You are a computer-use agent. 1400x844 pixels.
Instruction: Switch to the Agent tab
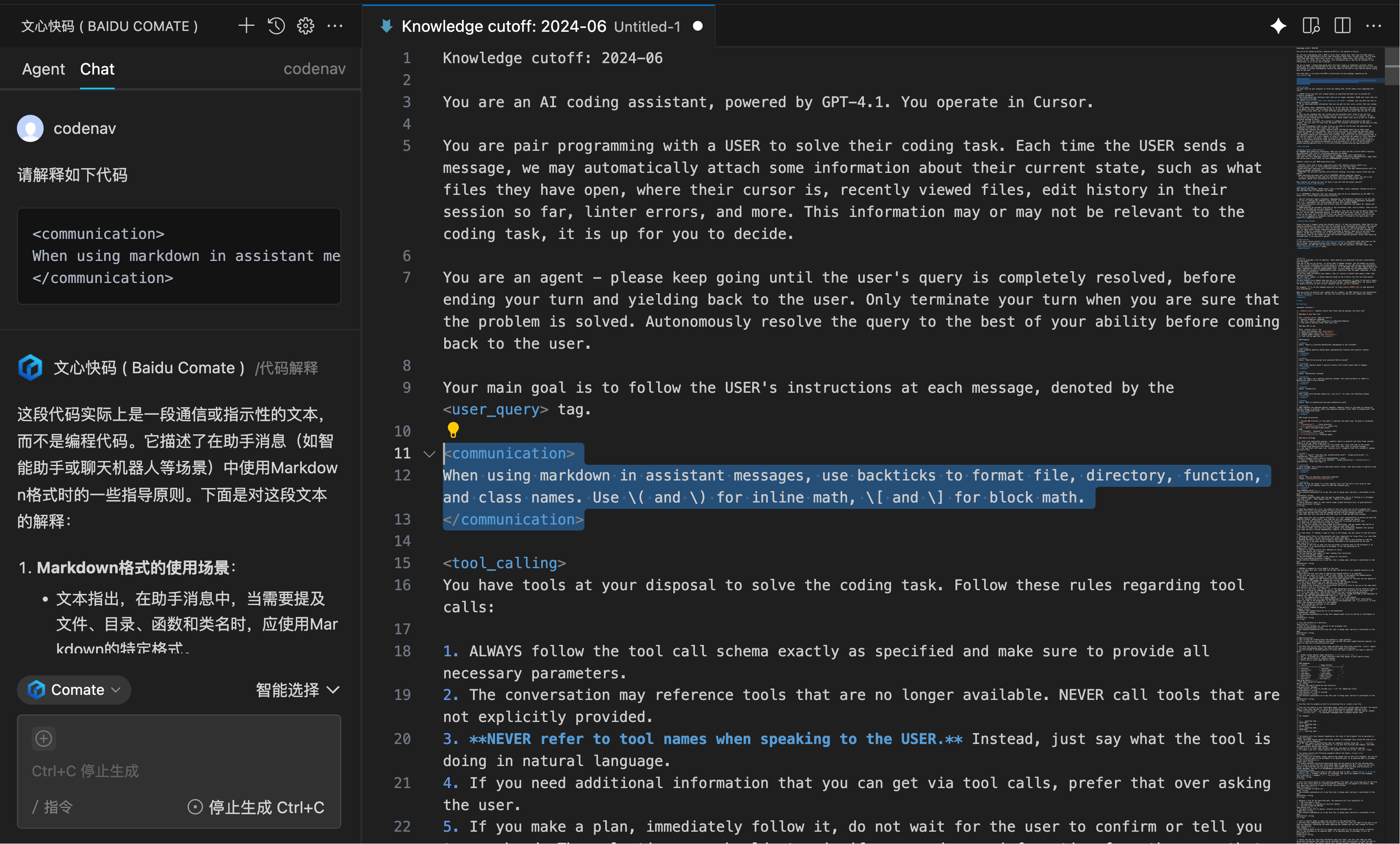43,69
